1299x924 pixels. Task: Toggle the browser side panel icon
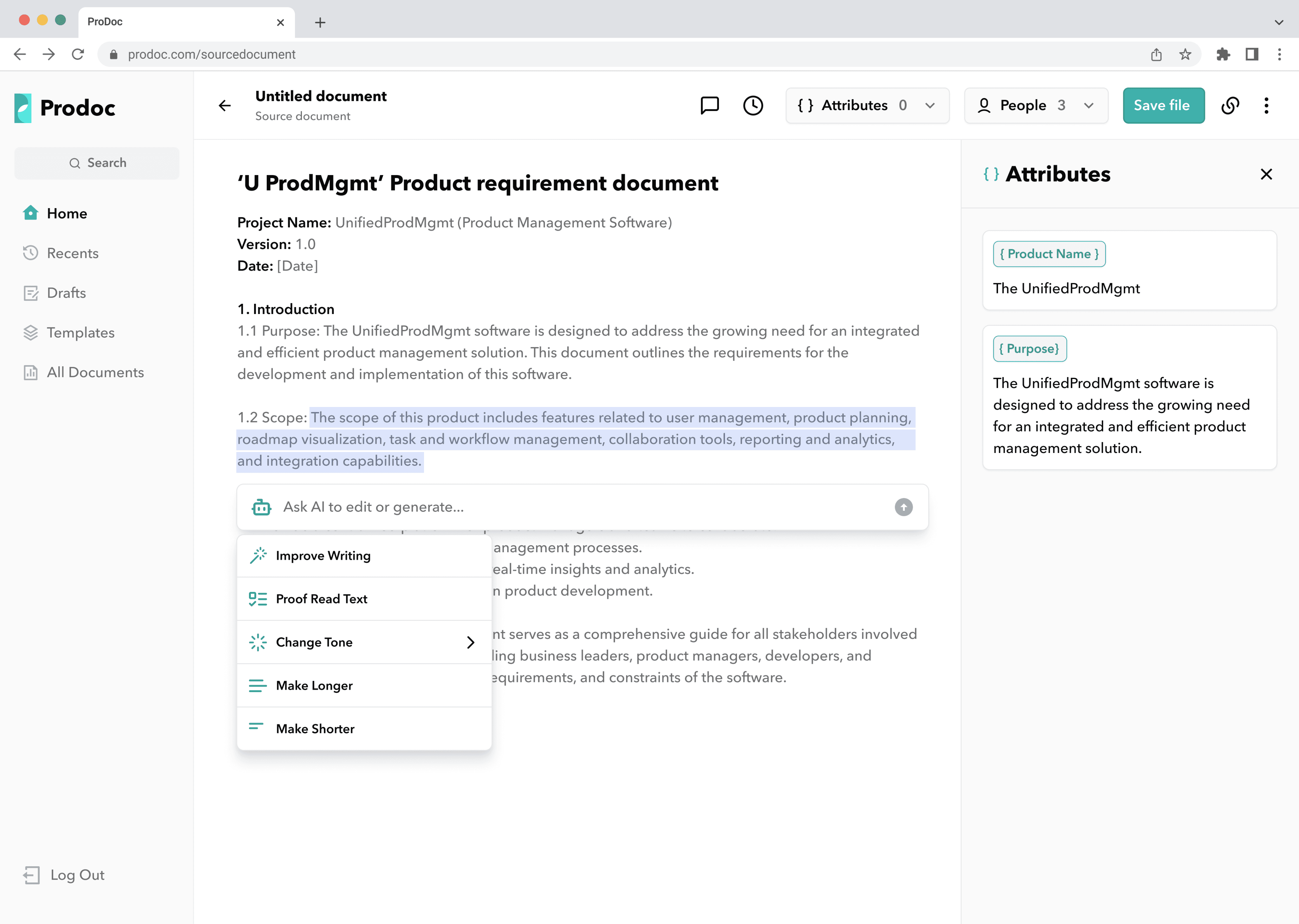1252,54
